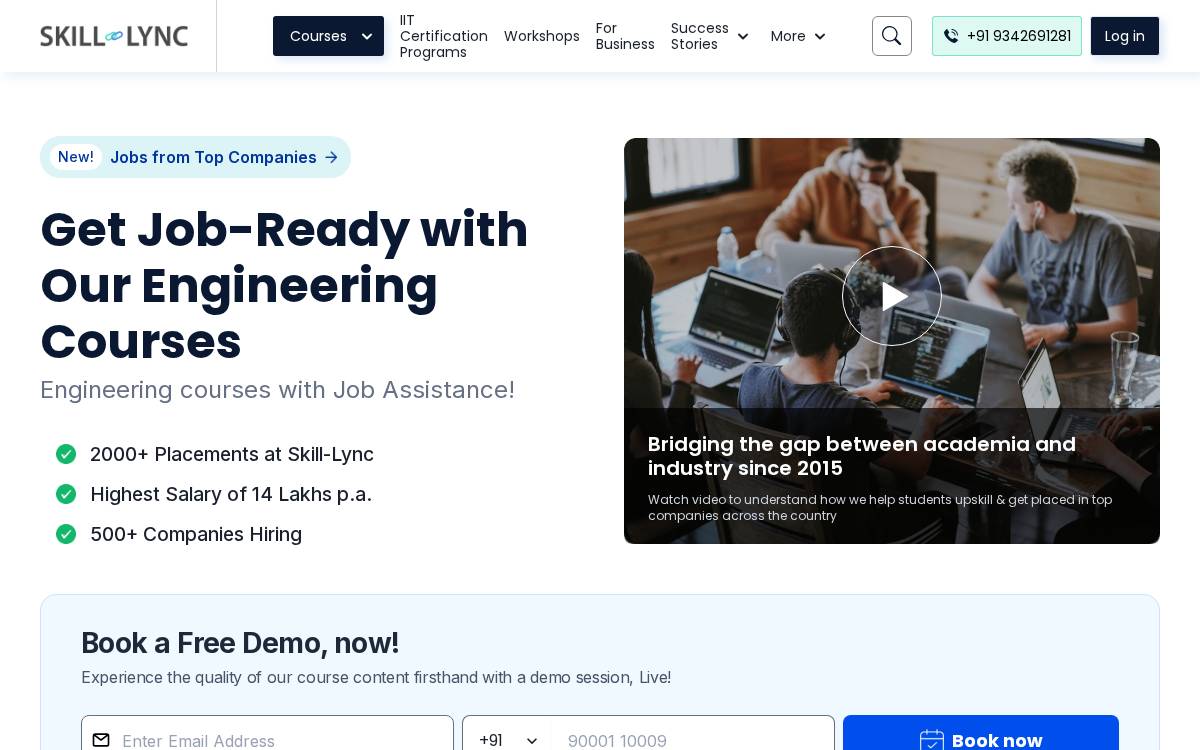Click the 'Book a Free Demo, now!' heading
Viewport: 1200px width, 750px height.
(x=240, y=643)
